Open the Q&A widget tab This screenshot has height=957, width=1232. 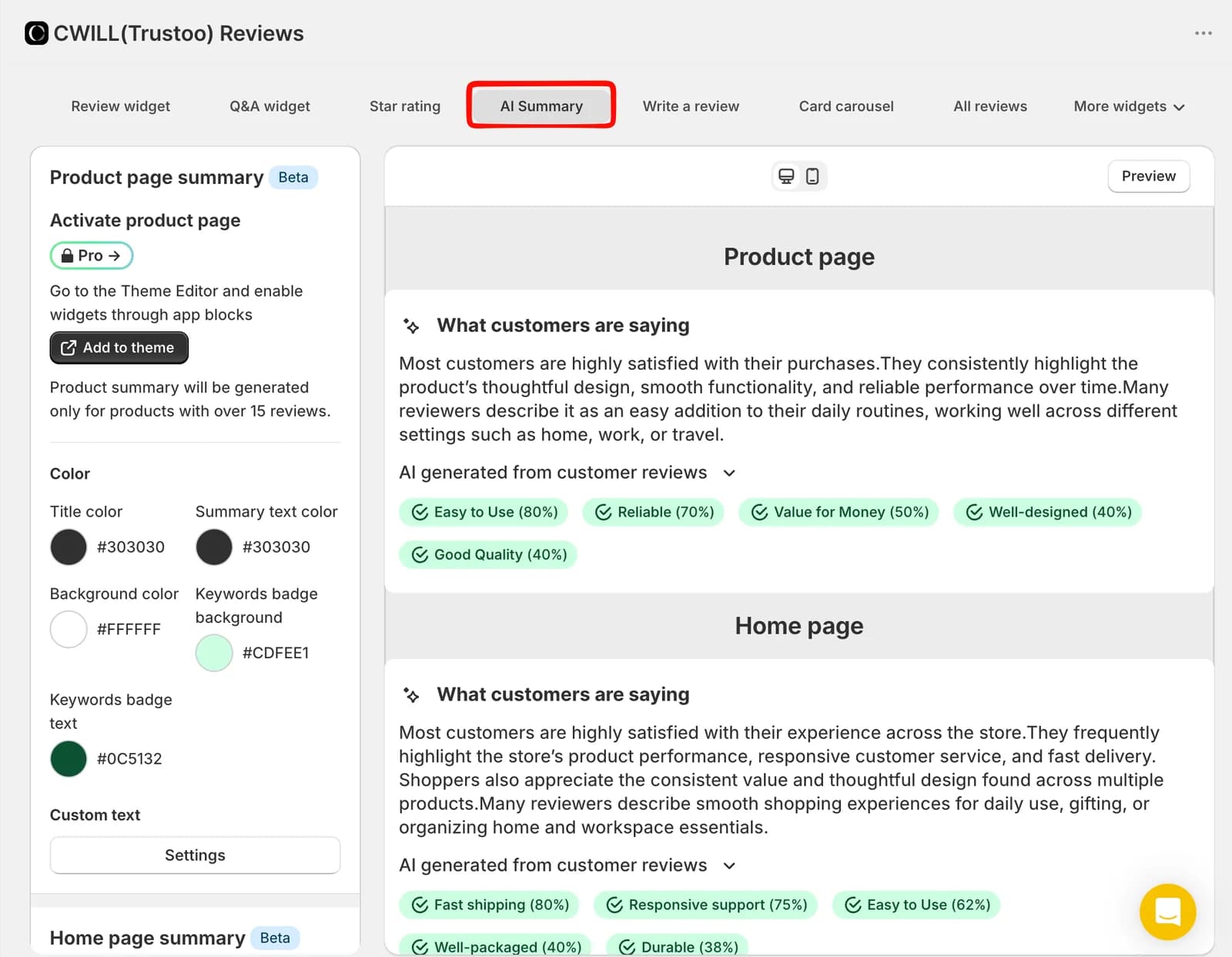pyautogui.click(x=269, y=106)
